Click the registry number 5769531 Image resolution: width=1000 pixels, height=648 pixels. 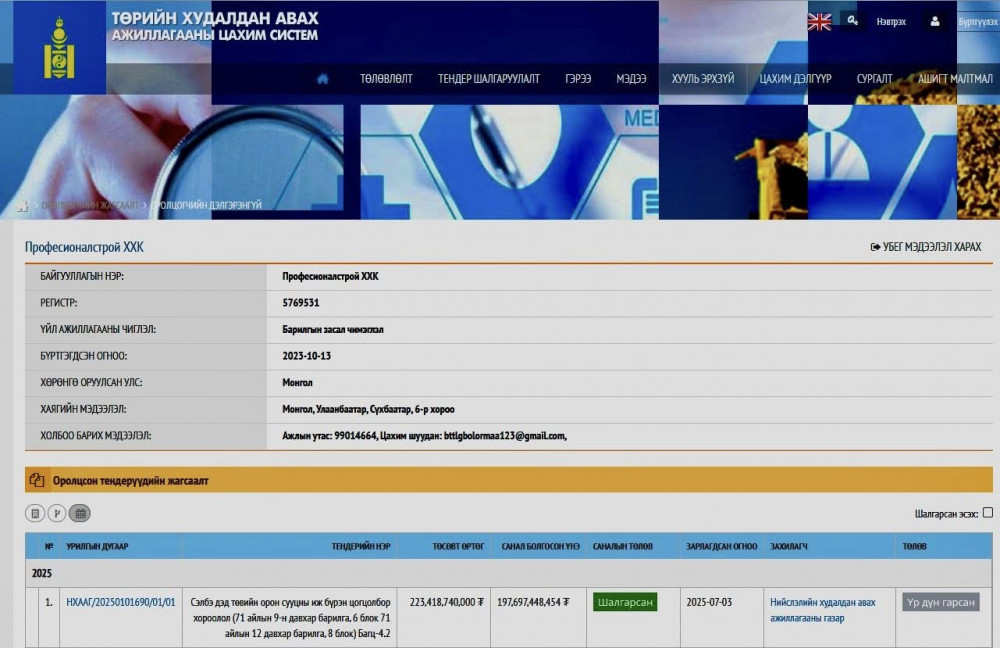300,303
